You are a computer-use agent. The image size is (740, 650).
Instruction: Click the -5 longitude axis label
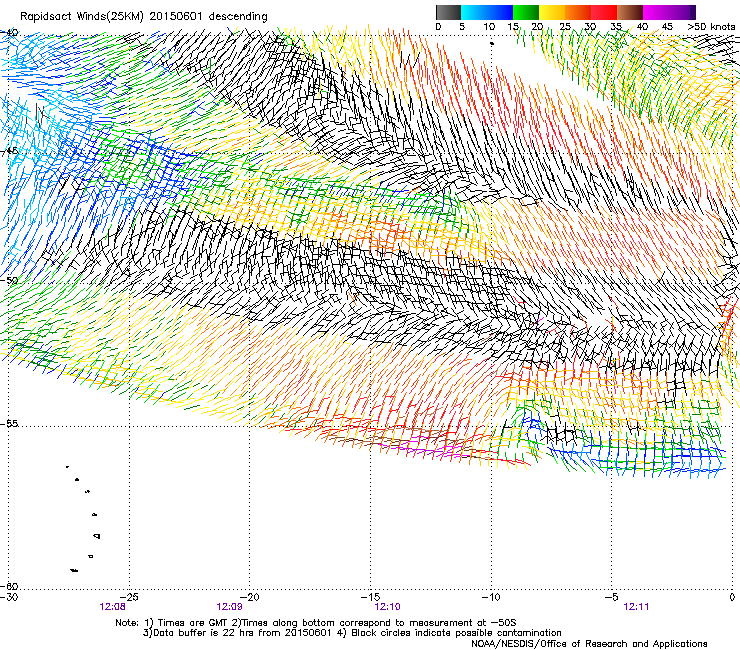pyautogui.click(x=611, y=597)
